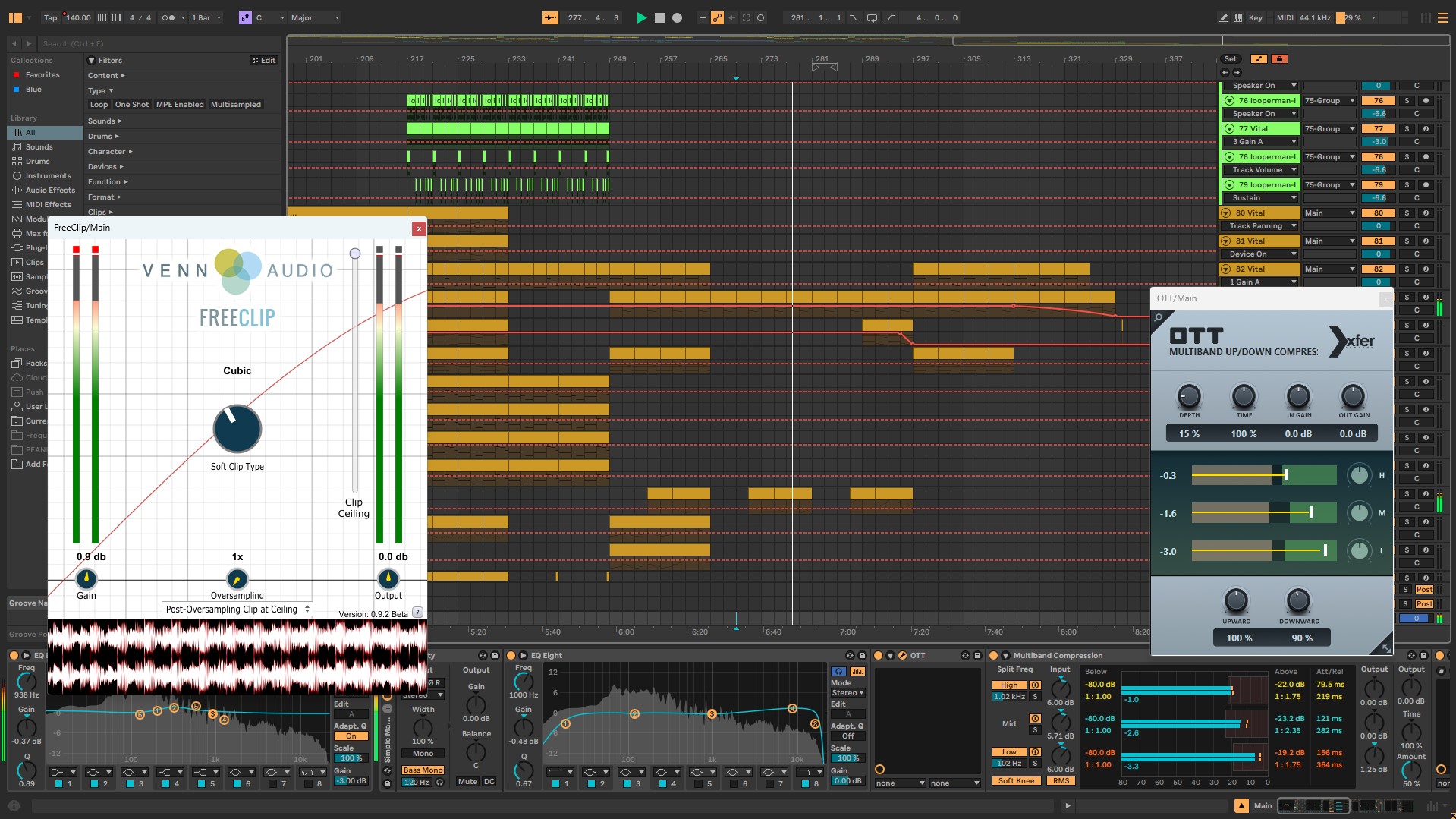
Task: Open the Major scale dropdown
Action: click(315, 17)
